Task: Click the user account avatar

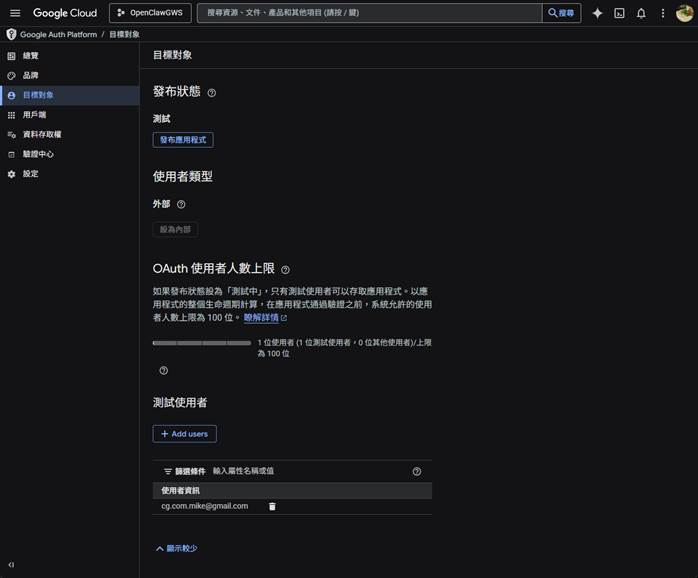Action: [x=684, y=13]
